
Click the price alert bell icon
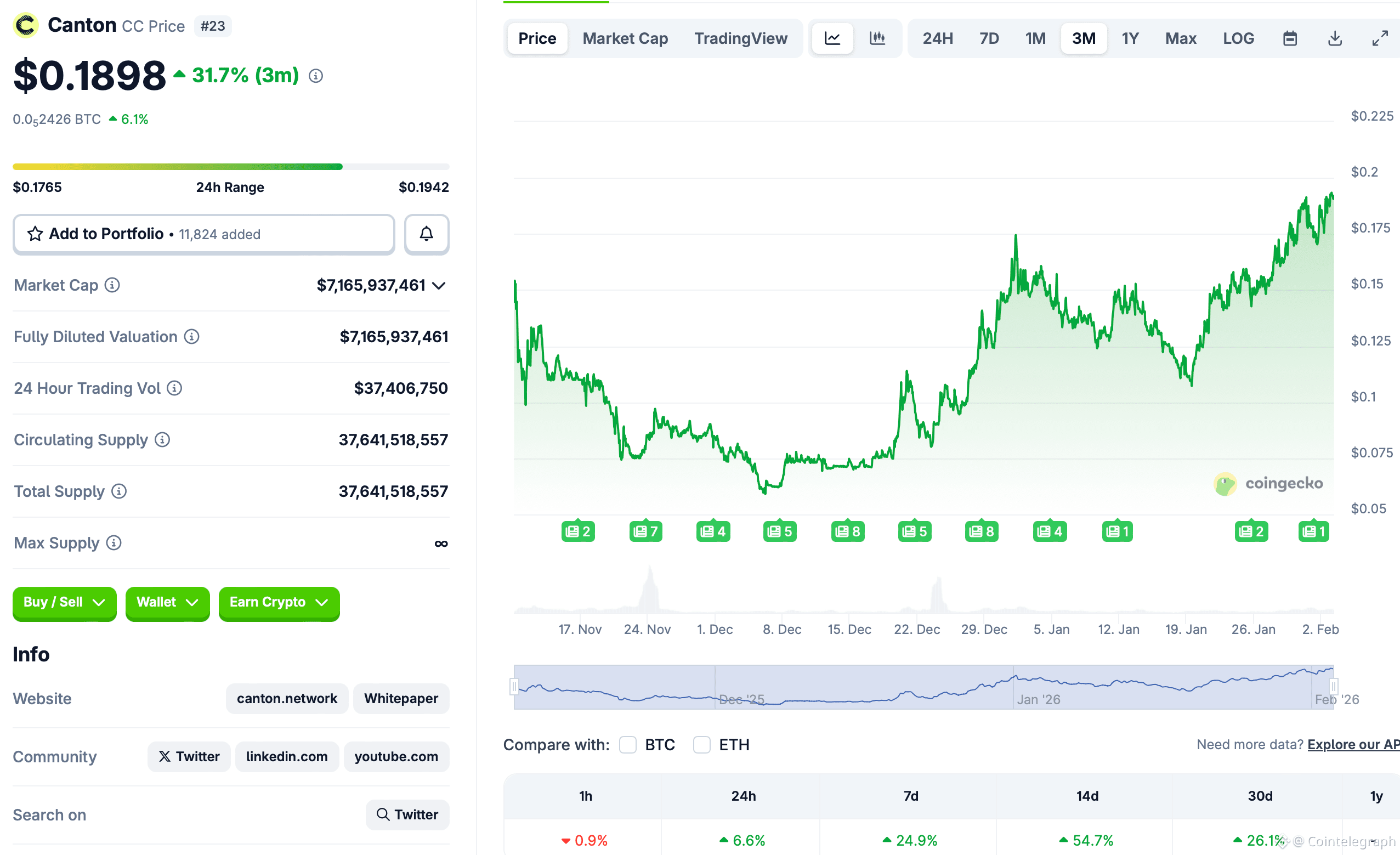tap(426, 234)
